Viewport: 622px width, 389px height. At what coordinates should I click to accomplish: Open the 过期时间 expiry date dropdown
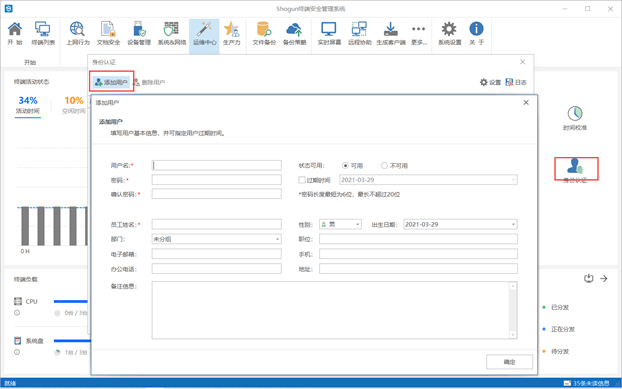[x=513, y=180]
